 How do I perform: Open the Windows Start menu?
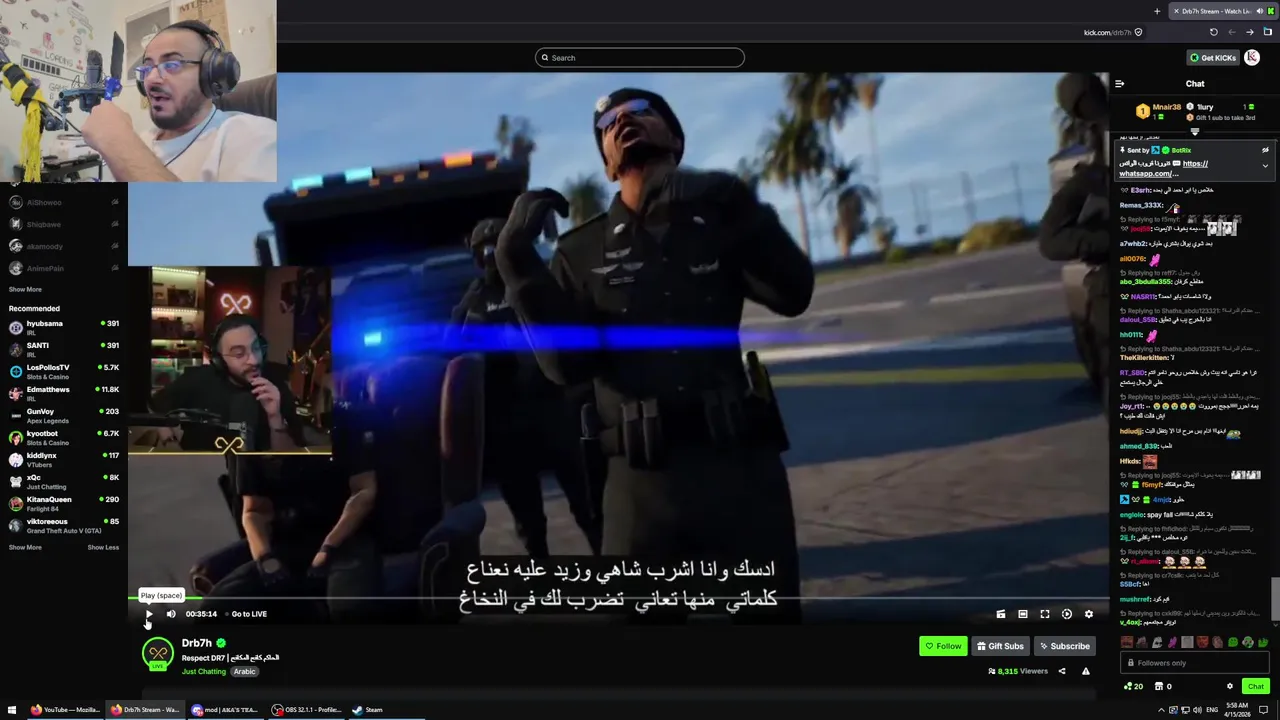point(12,710)
